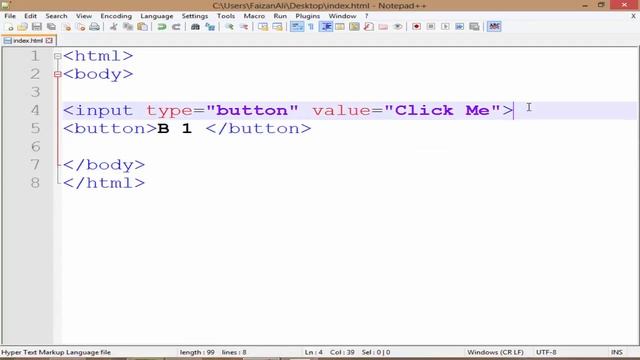This screenshot has width=640, height=360.
Task: Toggle Show All Characters pilcrow icon
Action: [311, 27]
